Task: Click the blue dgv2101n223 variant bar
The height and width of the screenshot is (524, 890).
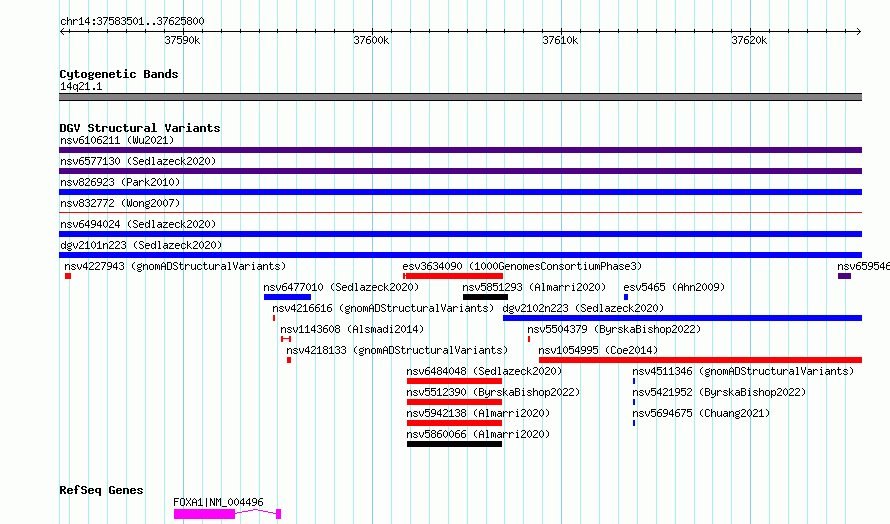Action: point(460,255)
